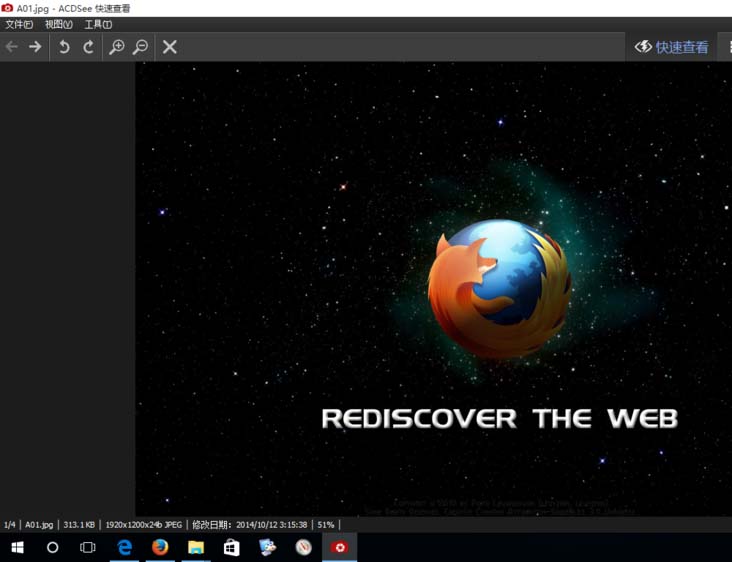732x562 pixels.
Task: Click the ACDSee icon in the title bar
Action: [7, 8]
